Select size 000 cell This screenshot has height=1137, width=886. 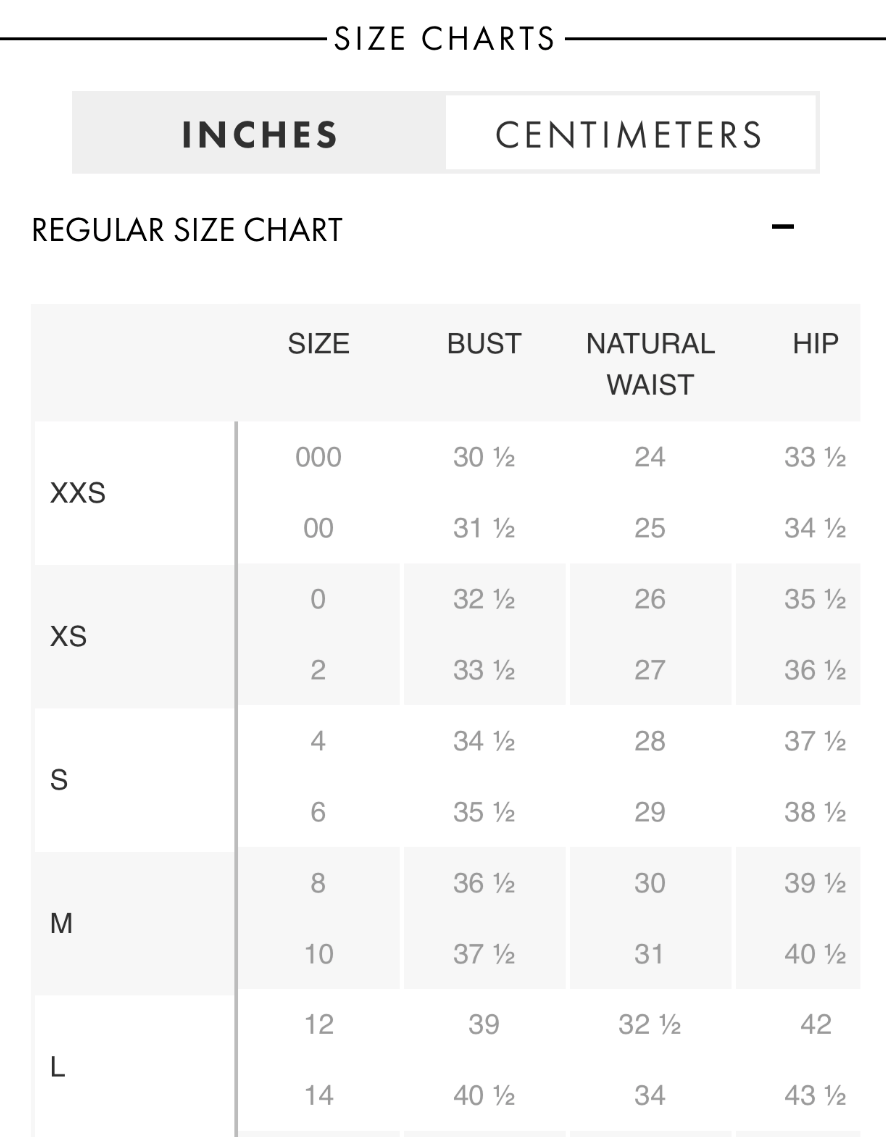[x=318, y=457]
